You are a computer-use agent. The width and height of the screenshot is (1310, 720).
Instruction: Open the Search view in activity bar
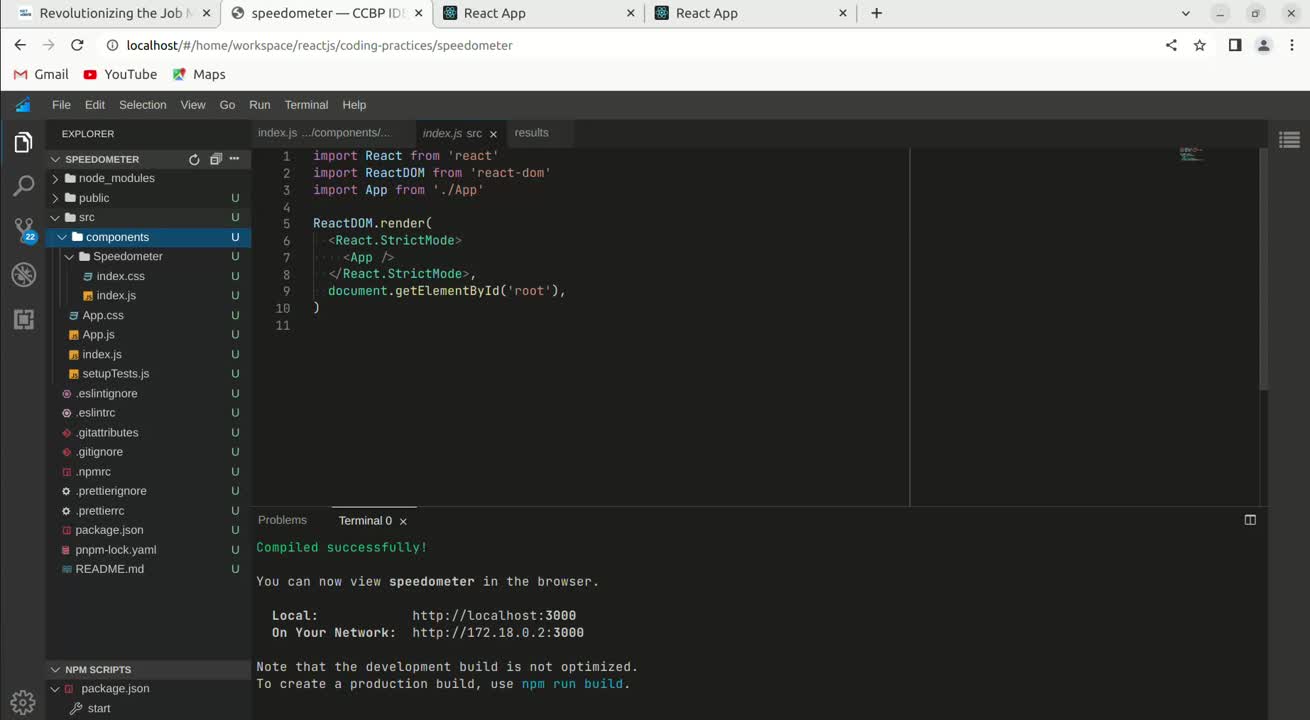tap(23, 186)
